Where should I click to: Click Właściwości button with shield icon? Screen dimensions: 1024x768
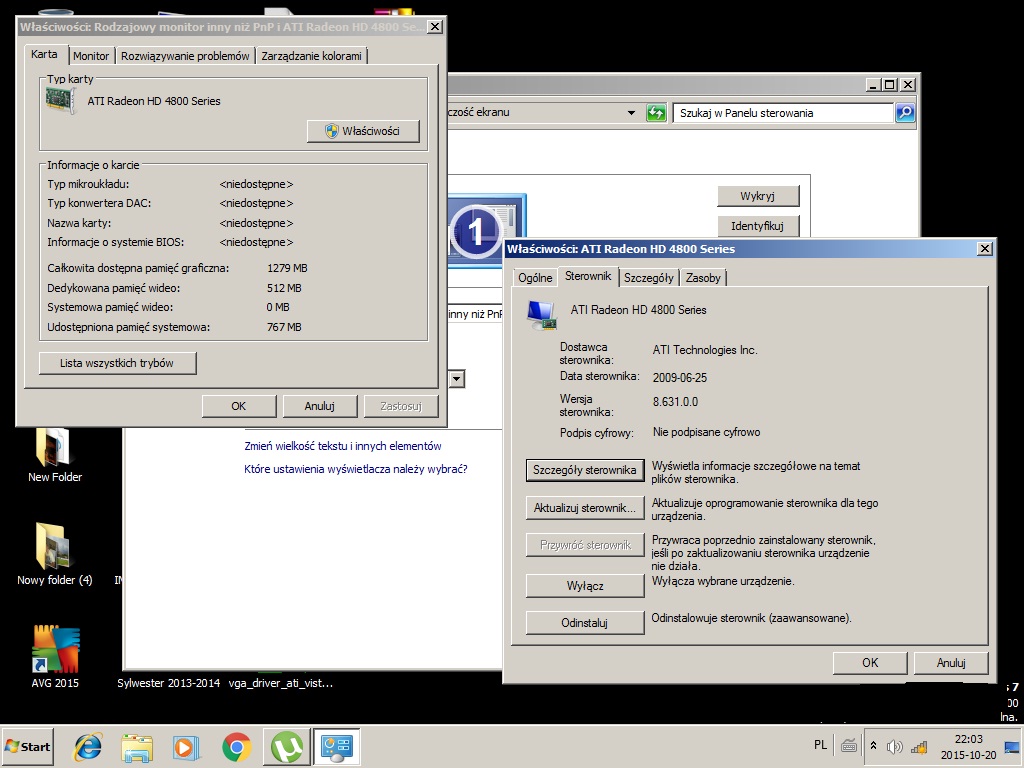point(363,131)
